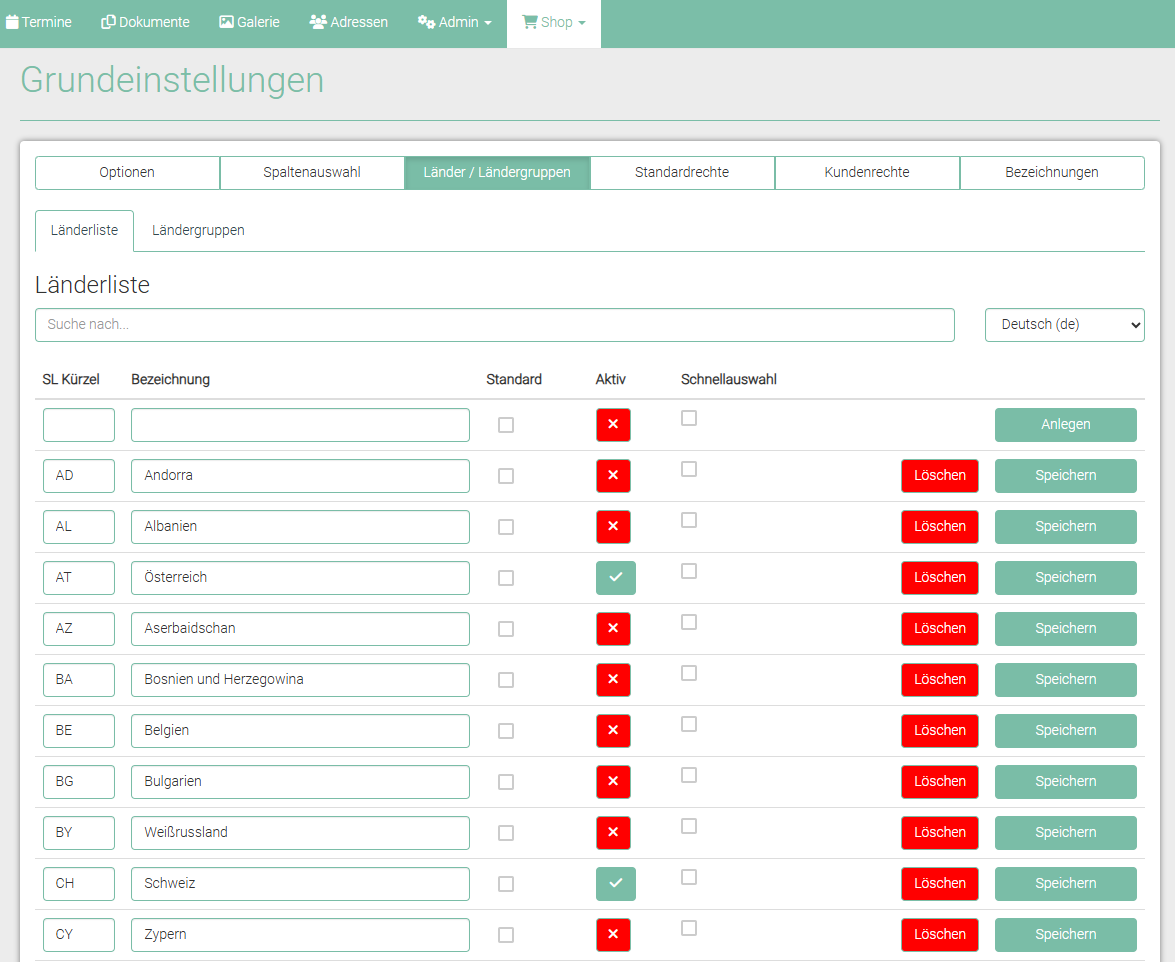Expand the Admin menu caret
The image size is (1175, 962).
[x=488, y=23]
